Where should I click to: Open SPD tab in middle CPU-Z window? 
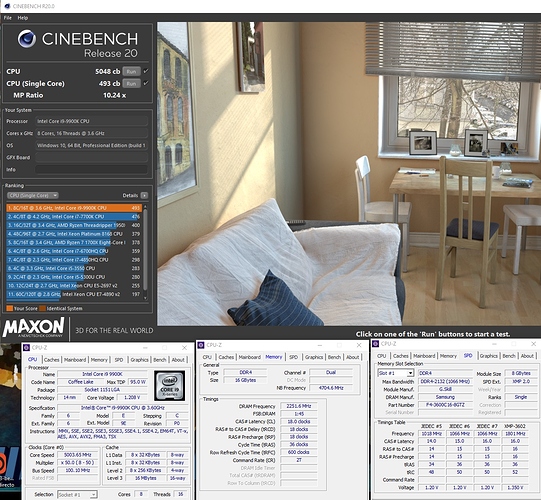pyautogui.click(x=293, y=357)
